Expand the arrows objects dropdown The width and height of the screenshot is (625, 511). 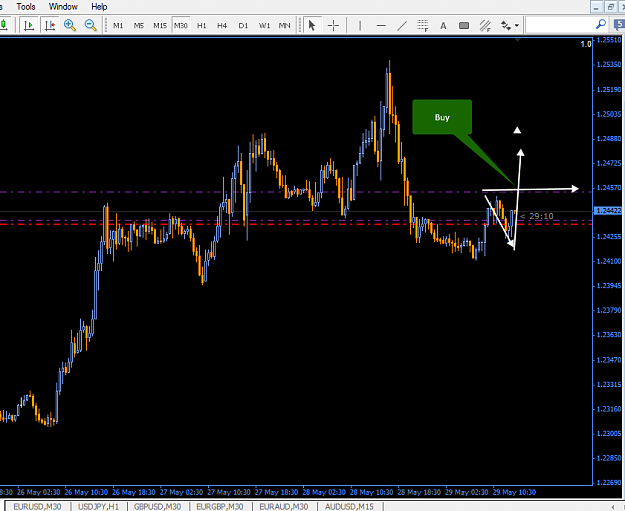click(517, 26)
